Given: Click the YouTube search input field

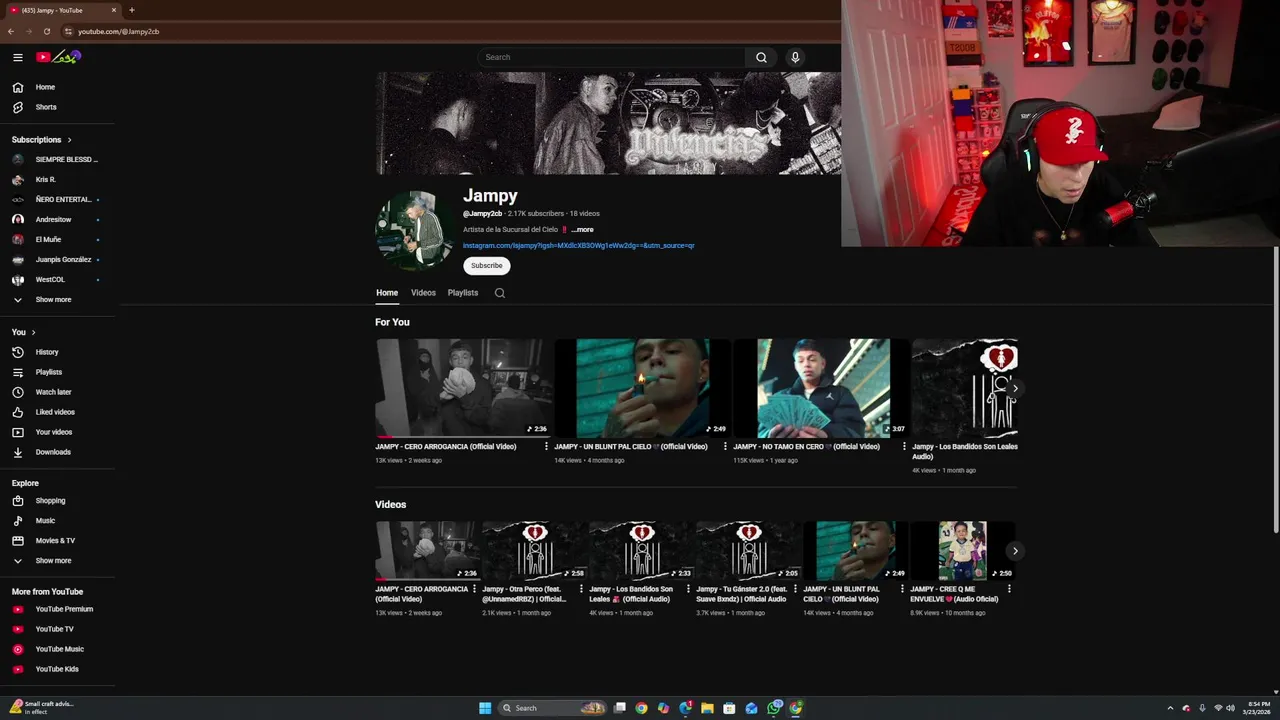Looking at the screenshot, I should (611, 57).
